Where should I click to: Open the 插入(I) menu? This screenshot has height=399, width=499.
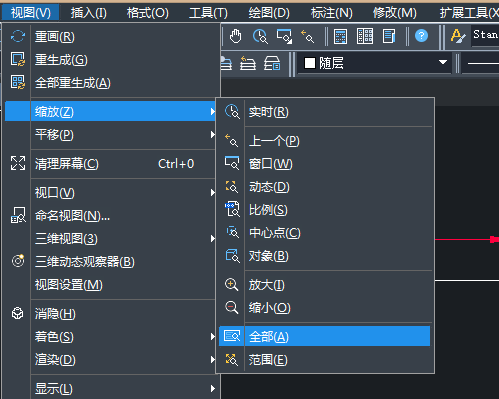pos(89,13)
